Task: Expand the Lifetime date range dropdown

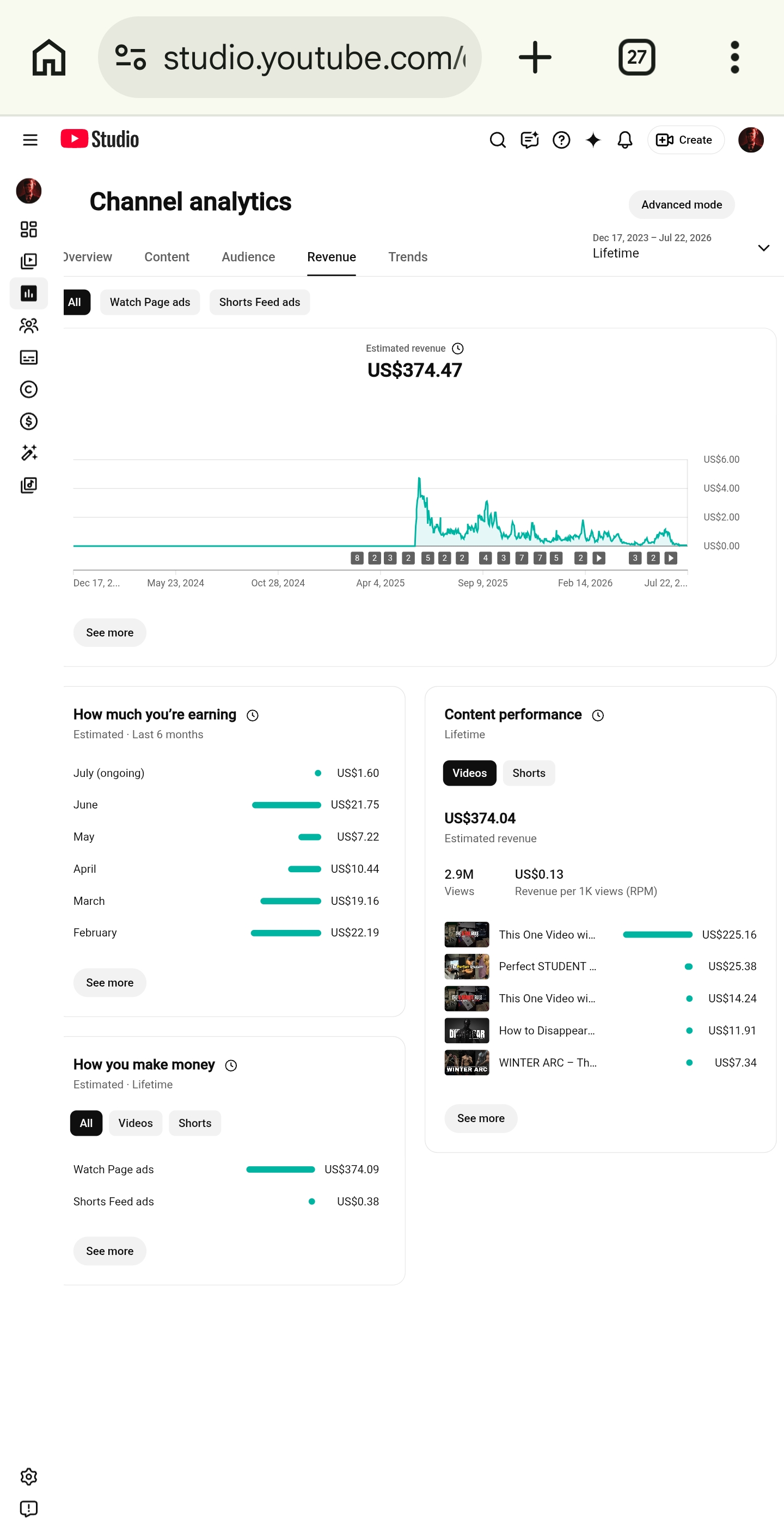Action: click(681, 247)
